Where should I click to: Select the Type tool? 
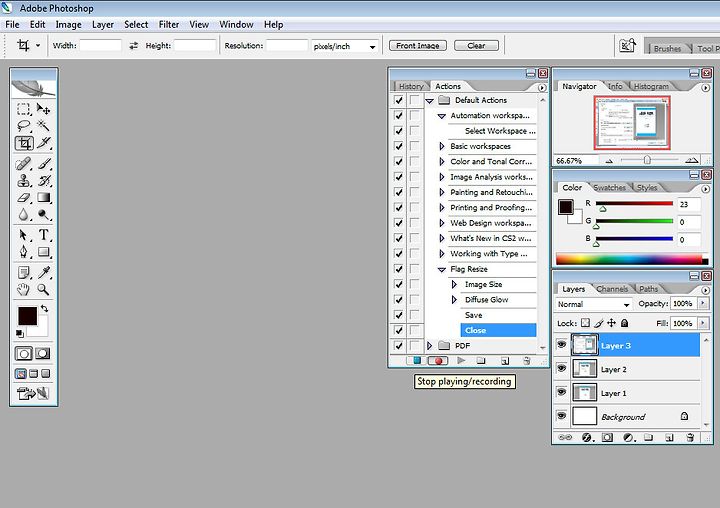point(44,235)
